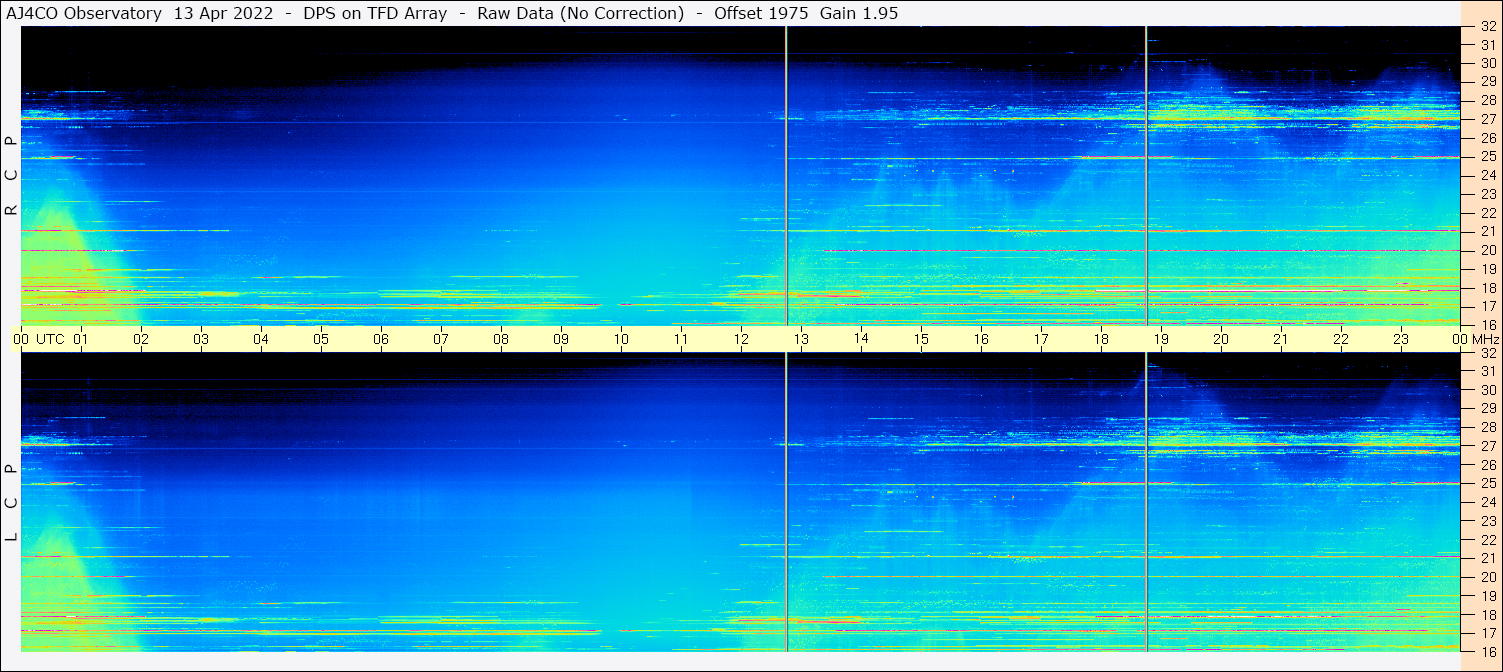Click the 29 MHz label on the LCP frequency scale

coord(1488,409)
